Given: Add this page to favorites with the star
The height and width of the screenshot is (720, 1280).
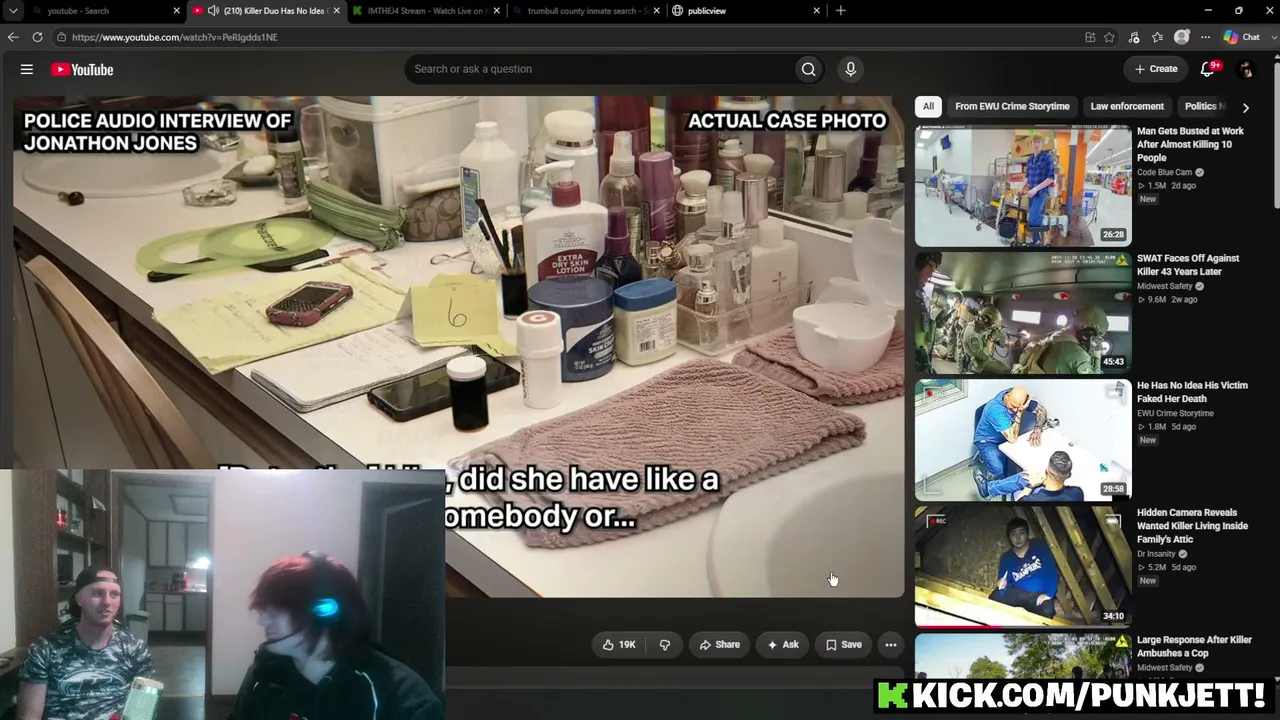Looking at the screenshot, I should [x=1109, y=37].
